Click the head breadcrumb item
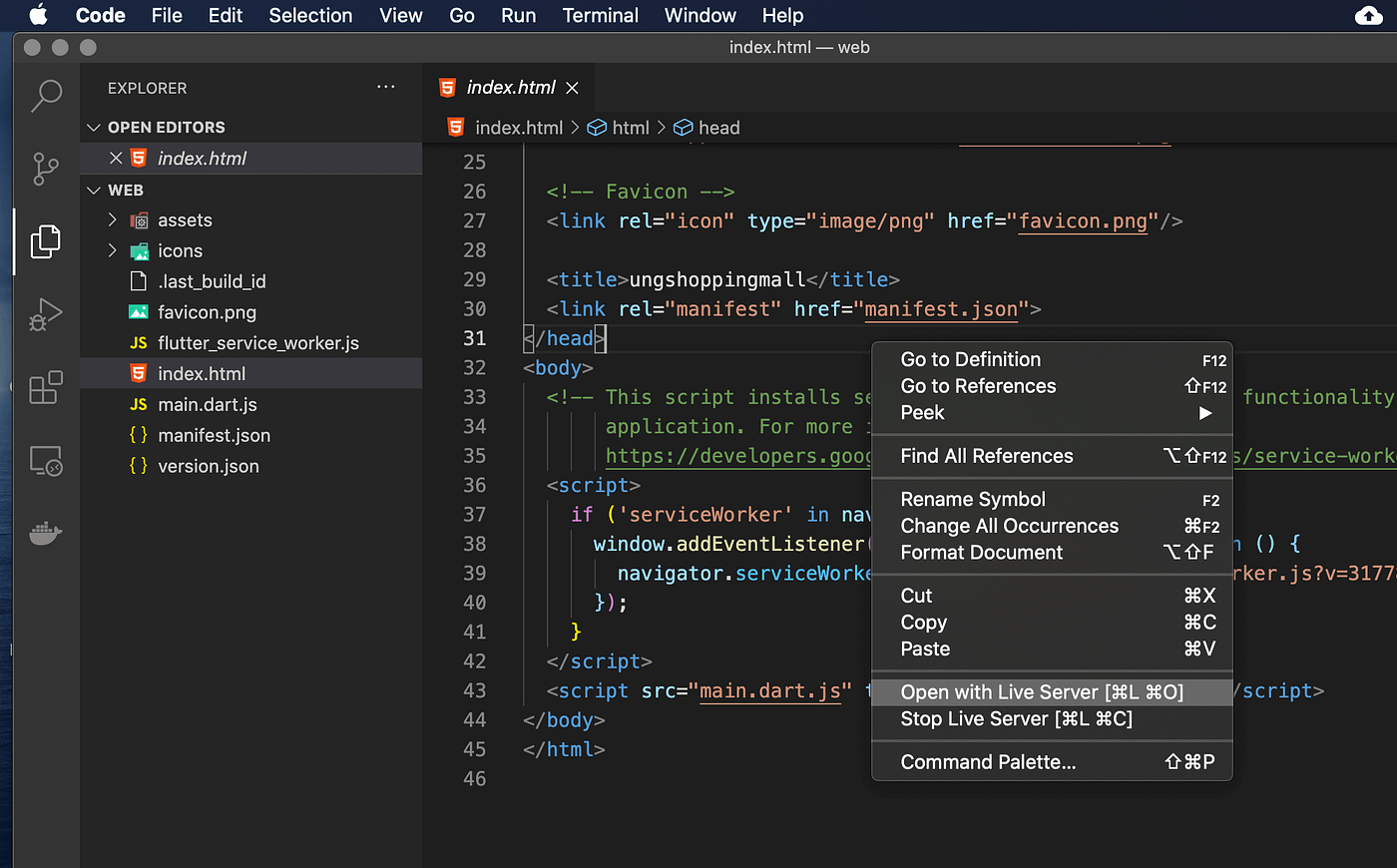Image resolution: width=1397 pixels, height=868 pixels. click(716, 128)
